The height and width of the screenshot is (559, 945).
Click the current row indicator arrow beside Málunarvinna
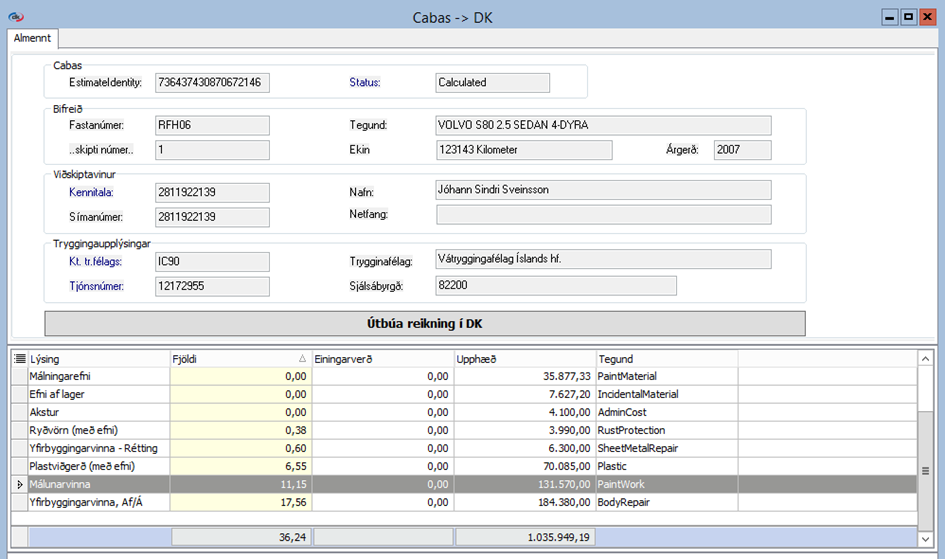point(19,484)
